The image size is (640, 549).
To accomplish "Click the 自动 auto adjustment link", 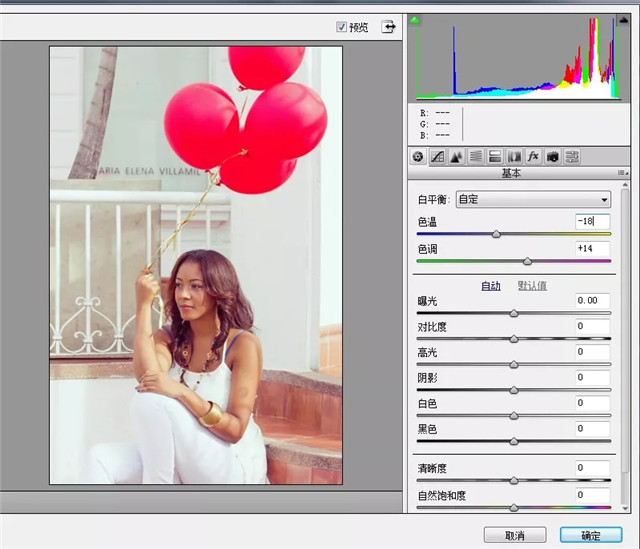I will pyautogui.click(x=490, y=285).
